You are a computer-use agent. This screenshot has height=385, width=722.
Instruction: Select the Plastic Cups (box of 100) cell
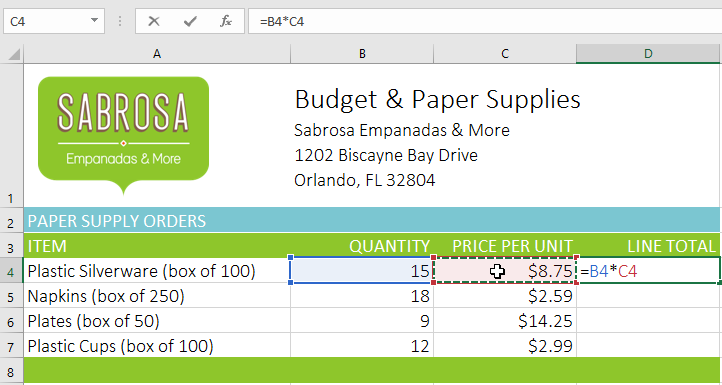coord(157,346)
